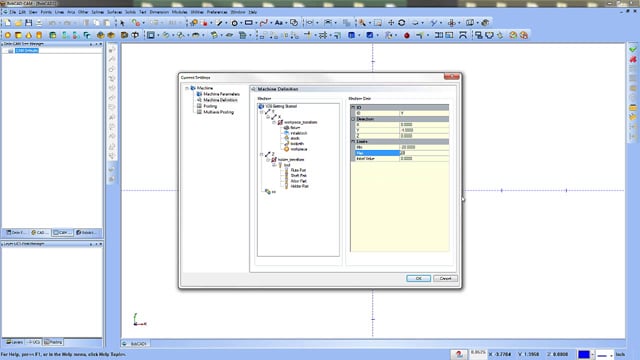Click the red dot toolbar icon
This screenshot has width=640, height=360.
tap(407, 36)
